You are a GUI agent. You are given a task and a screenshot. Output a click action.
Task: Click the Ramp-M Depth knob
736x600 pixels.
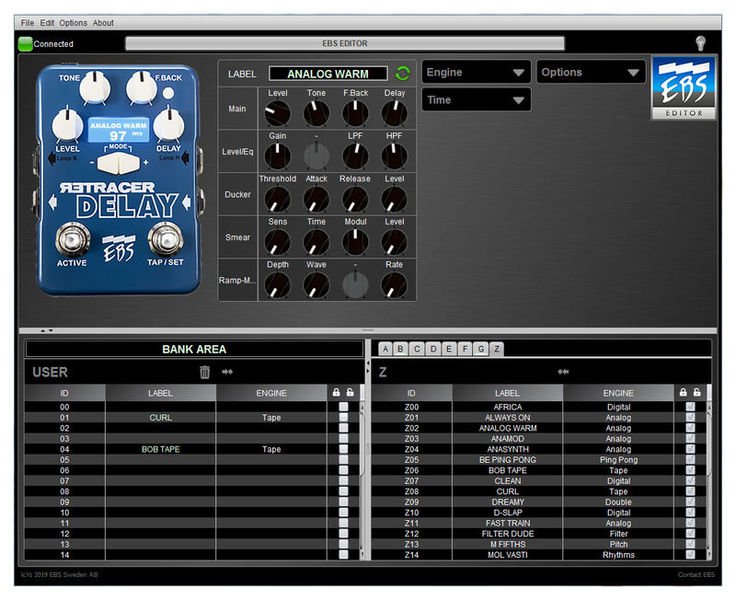coord(277,285)
